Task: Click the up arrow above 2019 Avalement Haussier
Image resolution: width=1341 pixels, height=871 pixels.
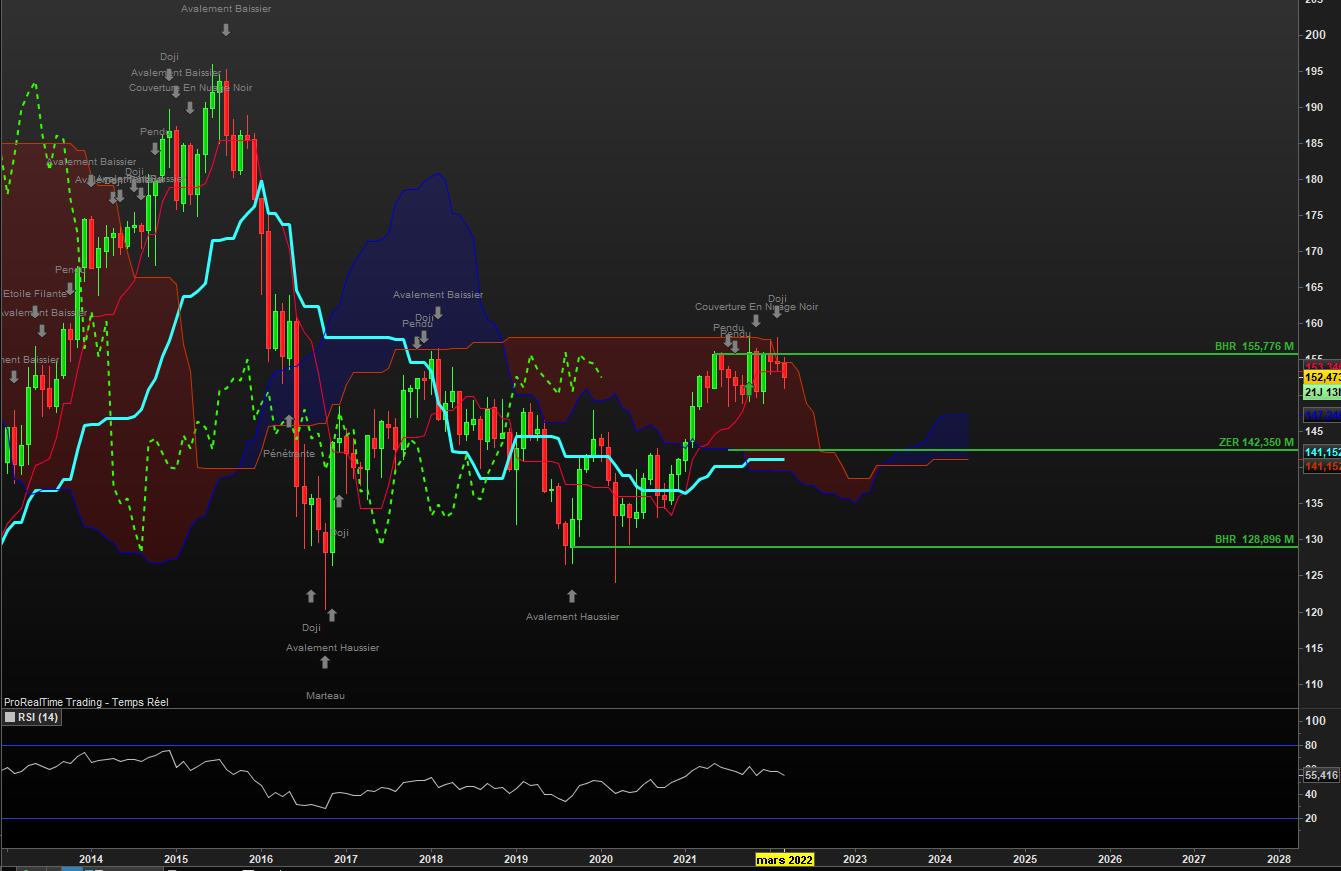Action: click(x=572, y=596)
